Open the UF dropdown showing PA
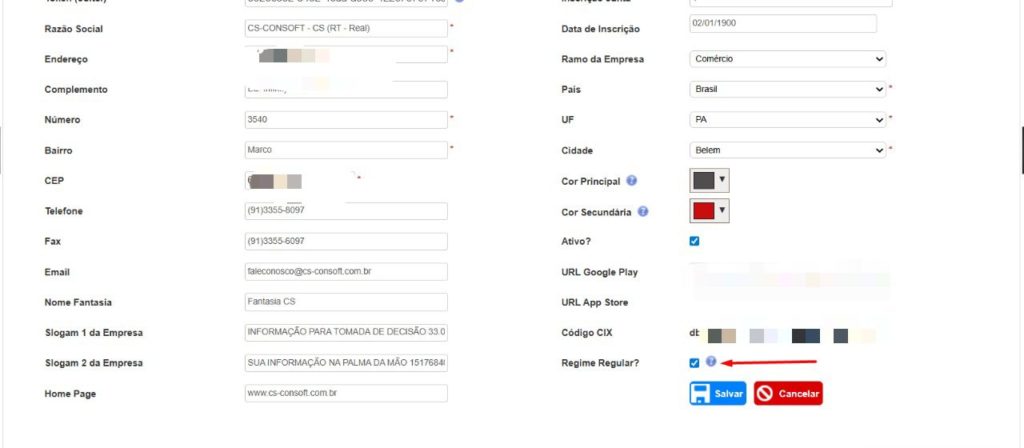Screen dimensions: 1024x448 (788, 120)
